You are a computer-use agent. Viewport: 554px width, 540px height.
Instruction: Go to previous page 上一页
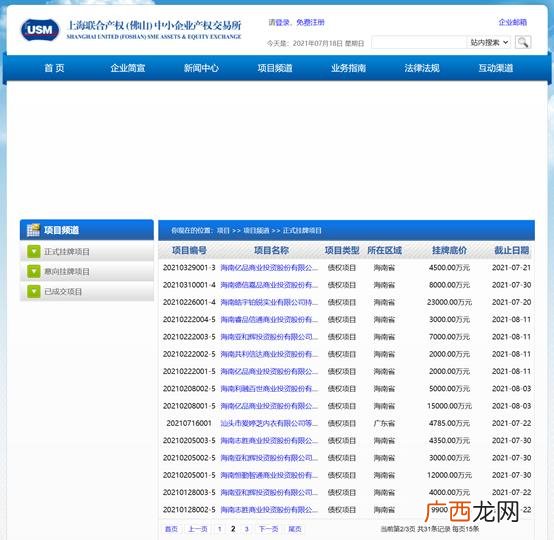198,529
